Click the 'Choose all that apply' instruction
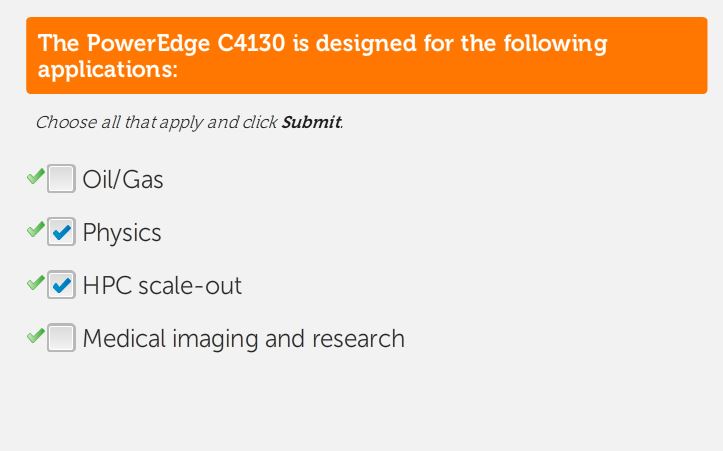 coord(135,123)
